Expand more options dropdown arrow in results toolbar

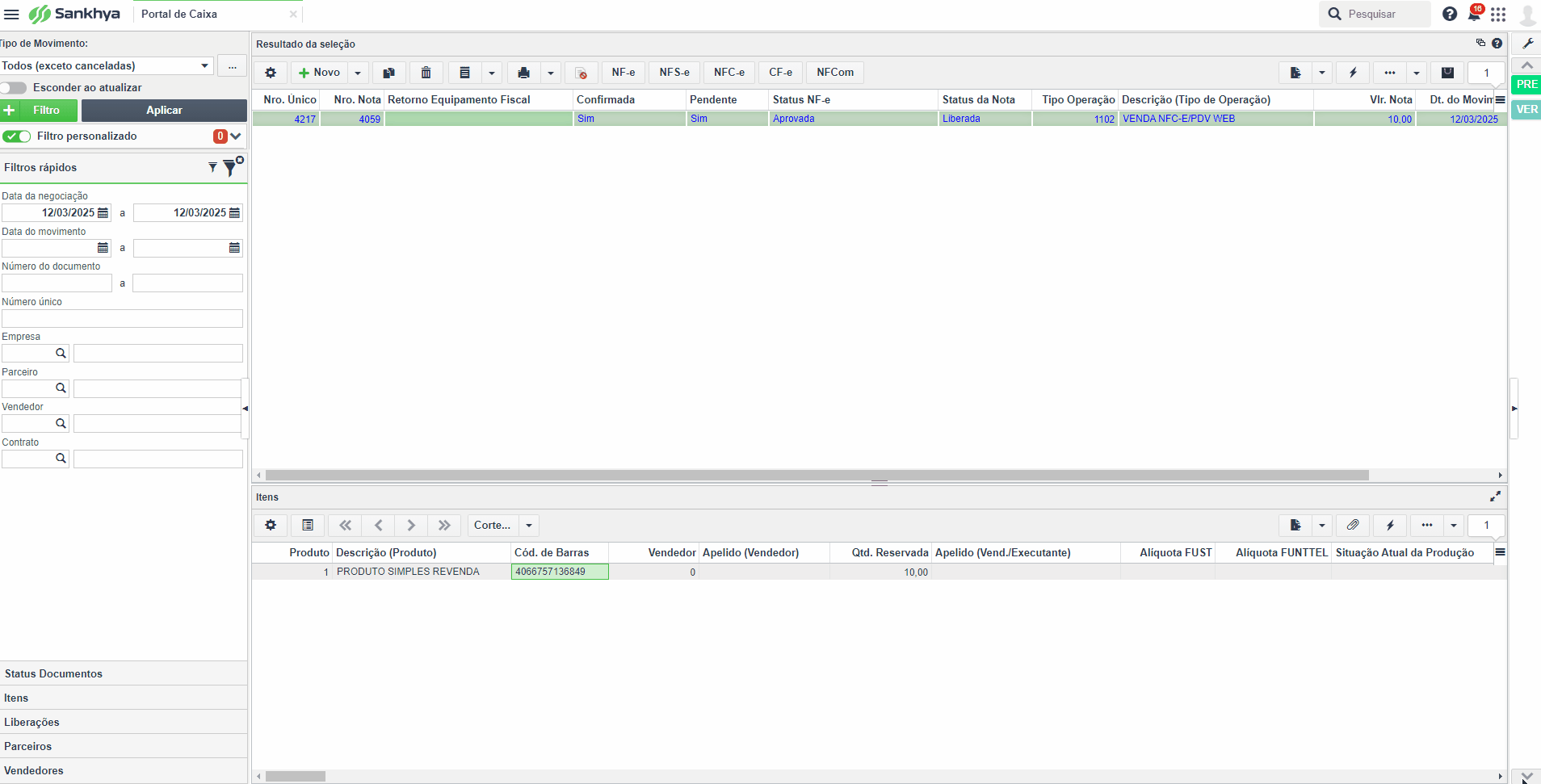coord(1417,73)
